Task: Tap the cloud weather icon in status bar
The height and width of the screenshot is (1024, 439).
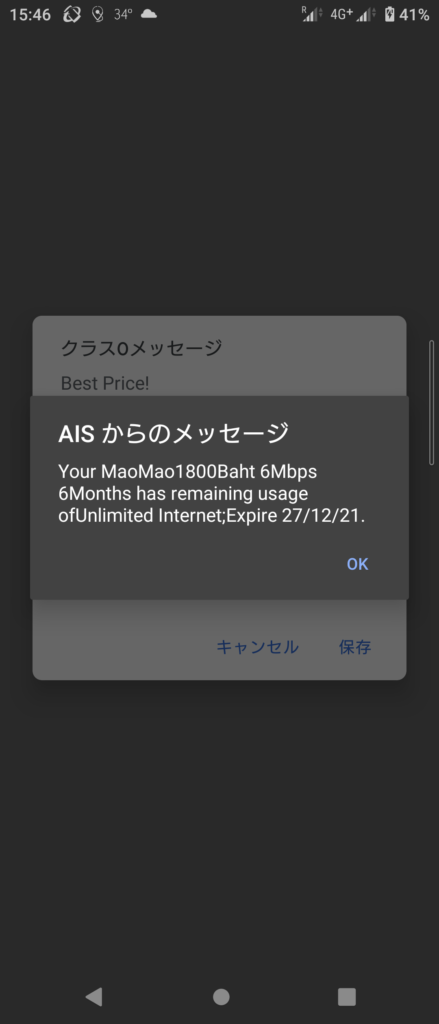Action: pyautogui.click(x=149, y=14)
